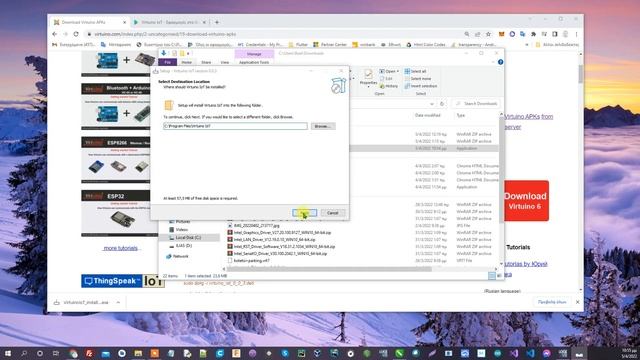Open Chrome three-dot menu

[x=576, y=34]
